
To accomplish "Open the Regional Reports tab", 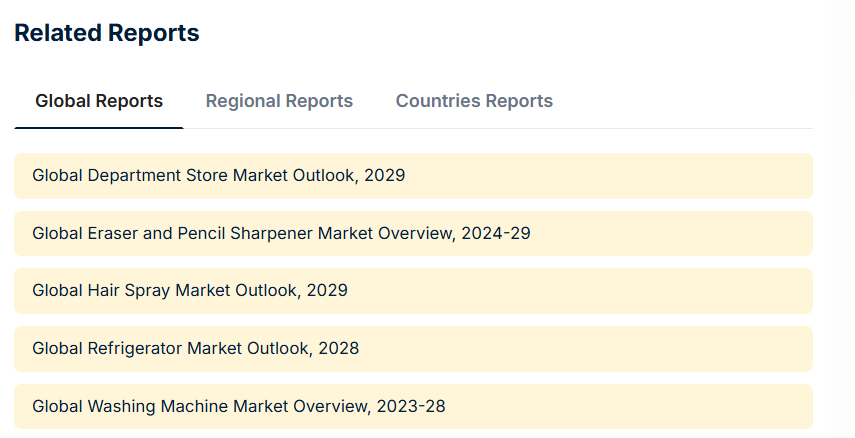I will click(279, 101).
